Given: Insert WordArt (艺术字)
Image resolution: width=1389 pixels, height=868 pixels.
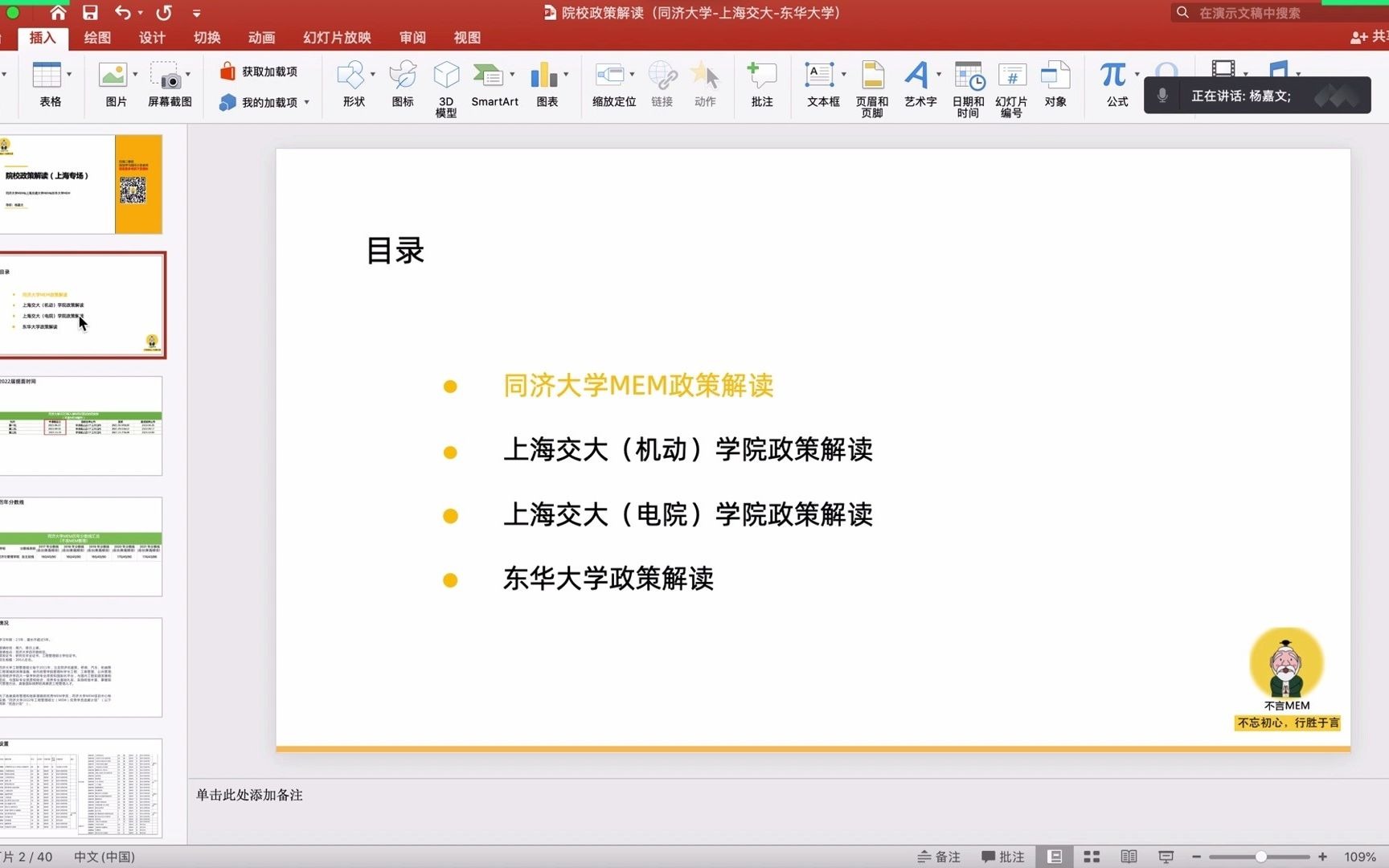Looking at the screenshot, I should tap(920, 84).
